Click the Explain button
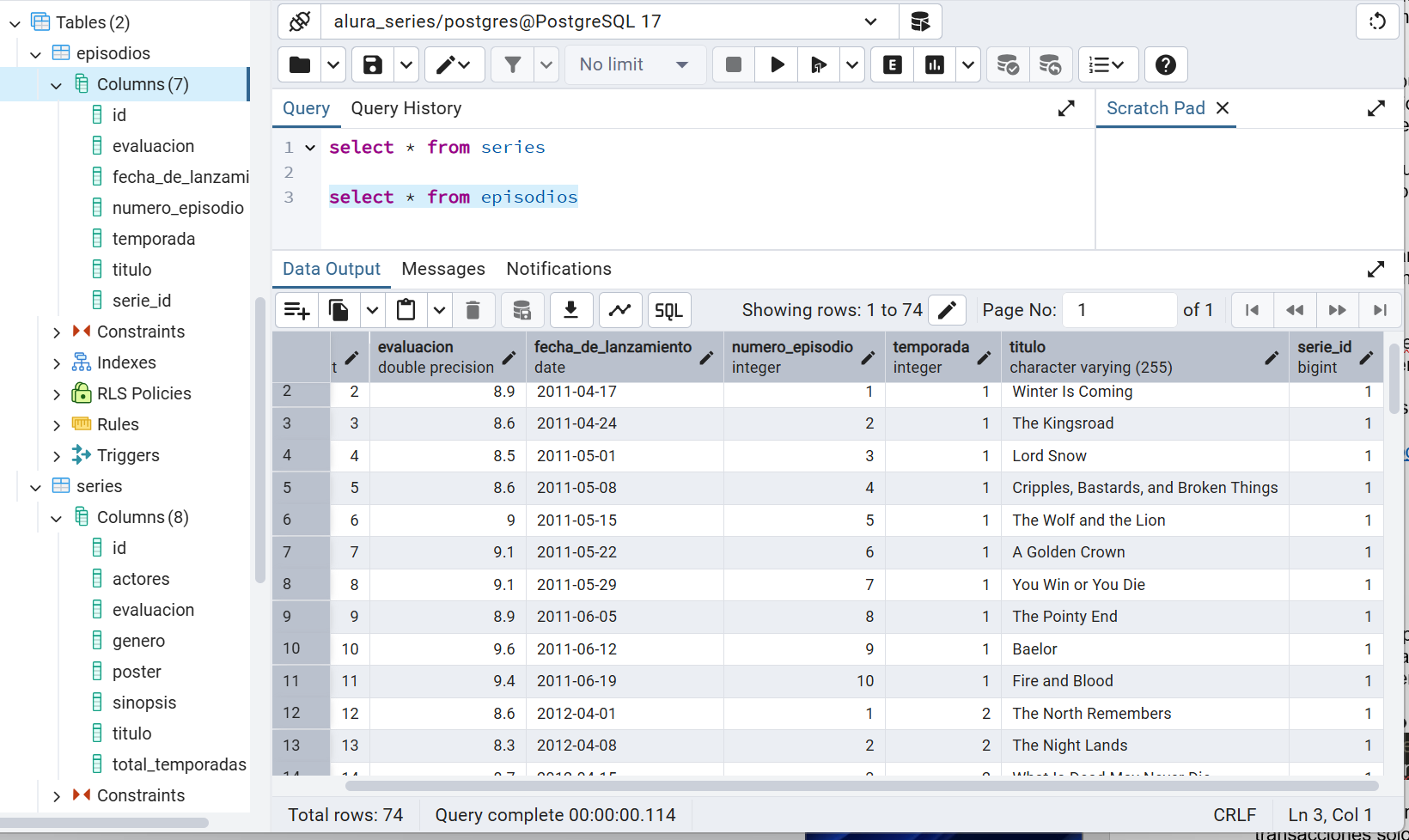The width and height of the screenshot is (1409, 840). click(893, 64)
